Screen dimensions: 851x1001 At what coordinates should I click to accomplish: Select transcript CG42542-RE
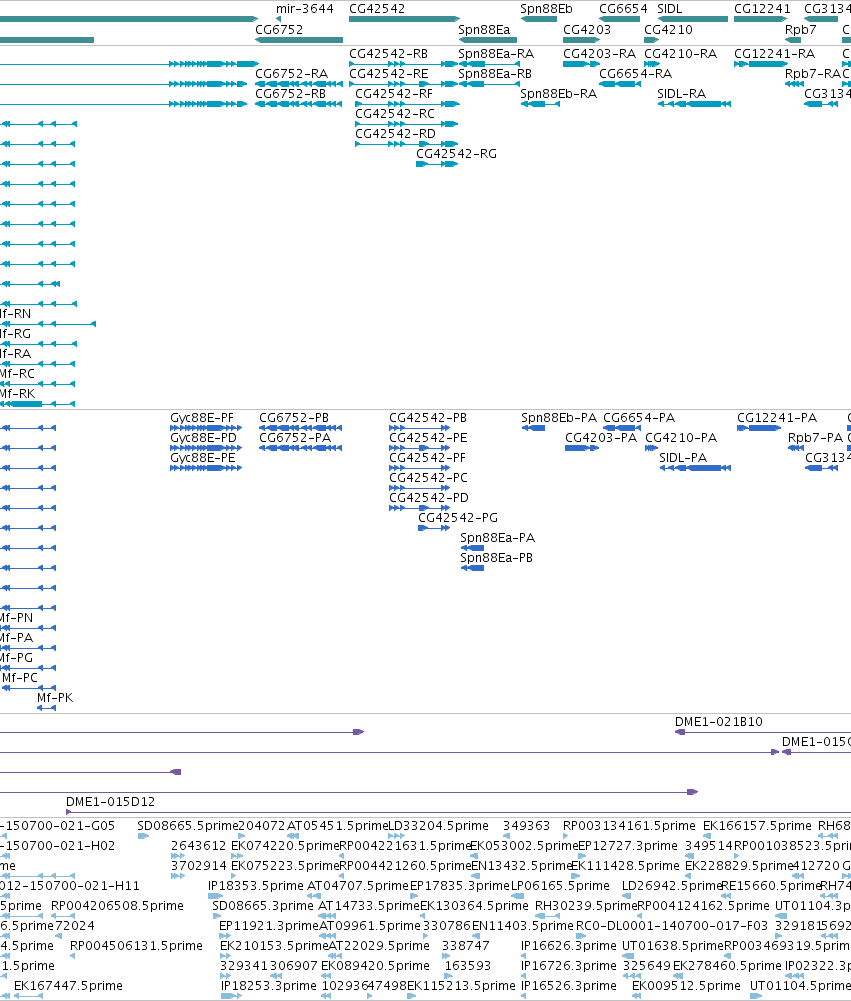click(404, 84)
